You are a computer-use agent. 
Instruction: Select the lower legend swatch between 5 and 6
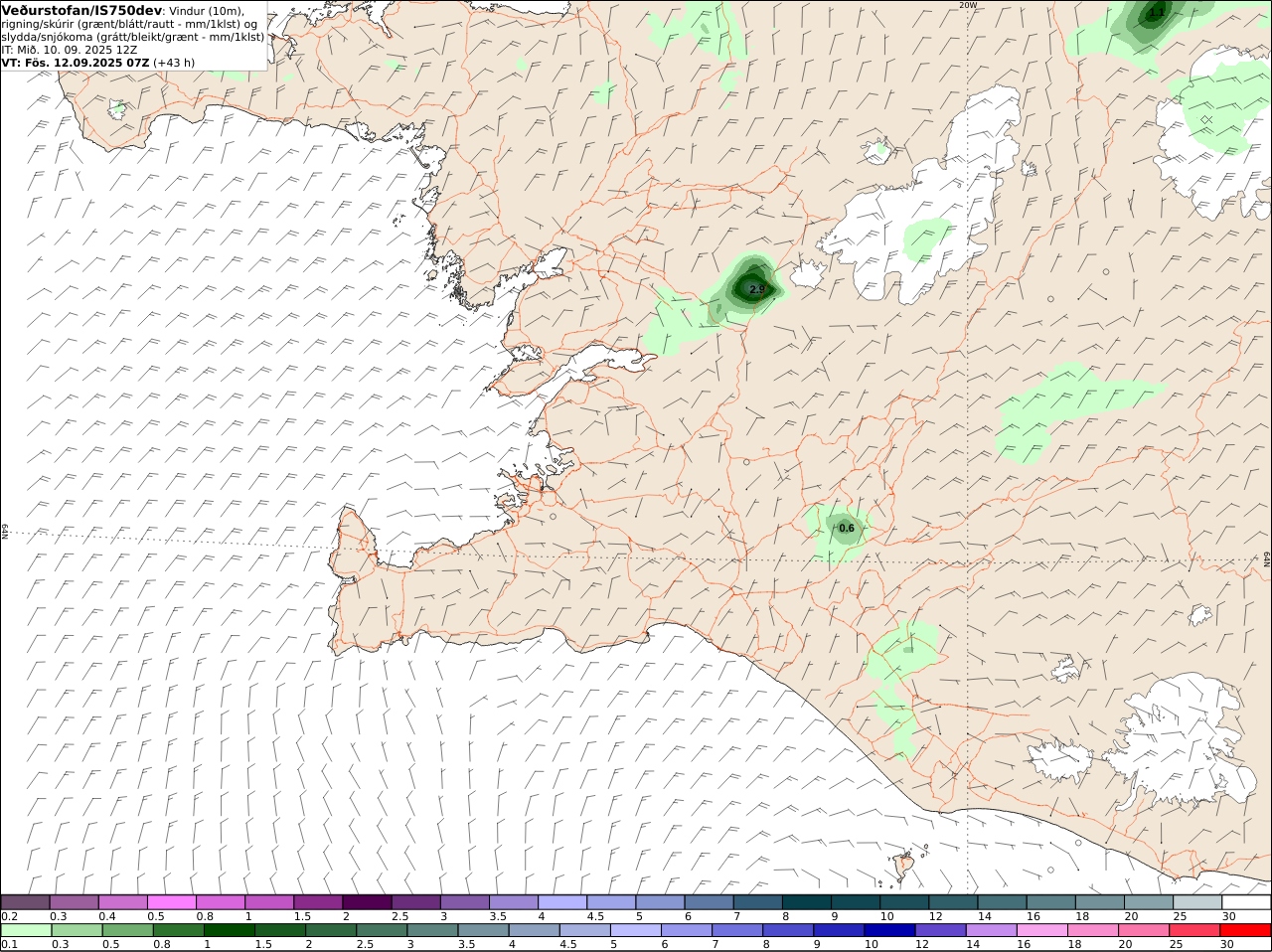(635, 930)
